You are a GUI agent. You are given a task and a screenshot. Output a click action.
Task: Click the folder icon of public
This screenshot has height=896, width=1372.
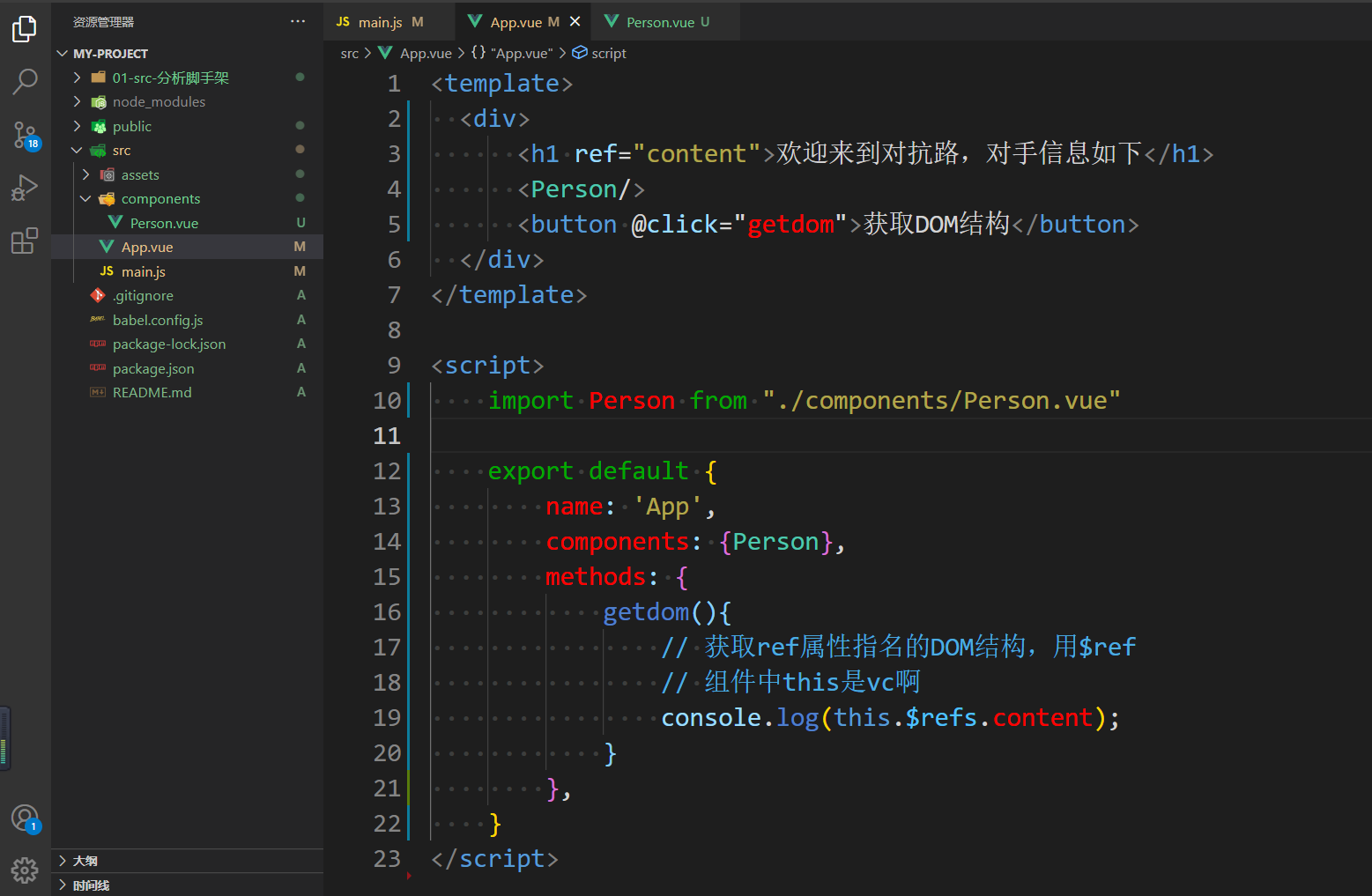point(99,126)
